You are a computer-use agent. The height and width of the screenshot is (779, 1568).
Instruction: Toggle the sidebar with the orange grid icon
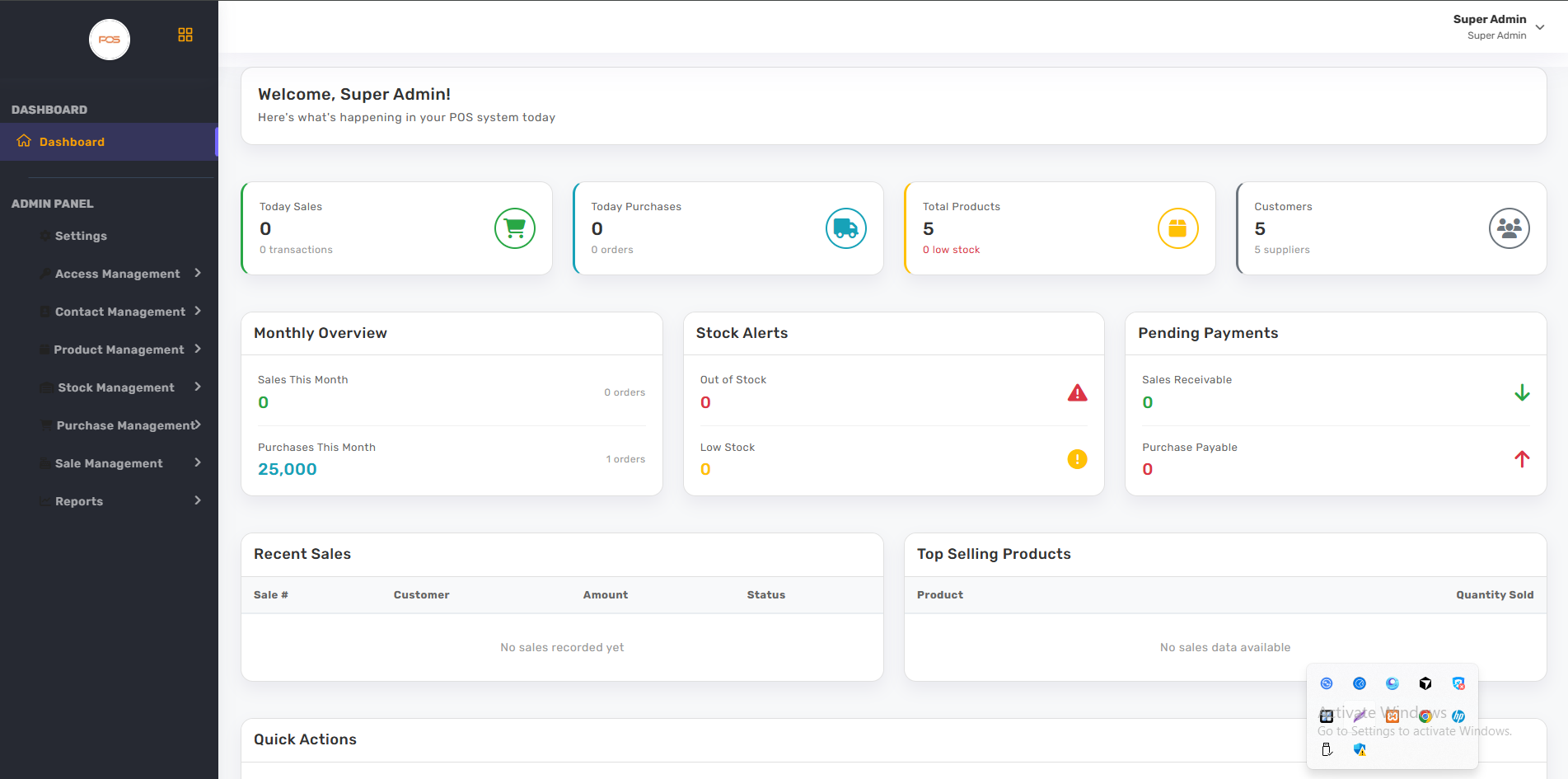185,35
